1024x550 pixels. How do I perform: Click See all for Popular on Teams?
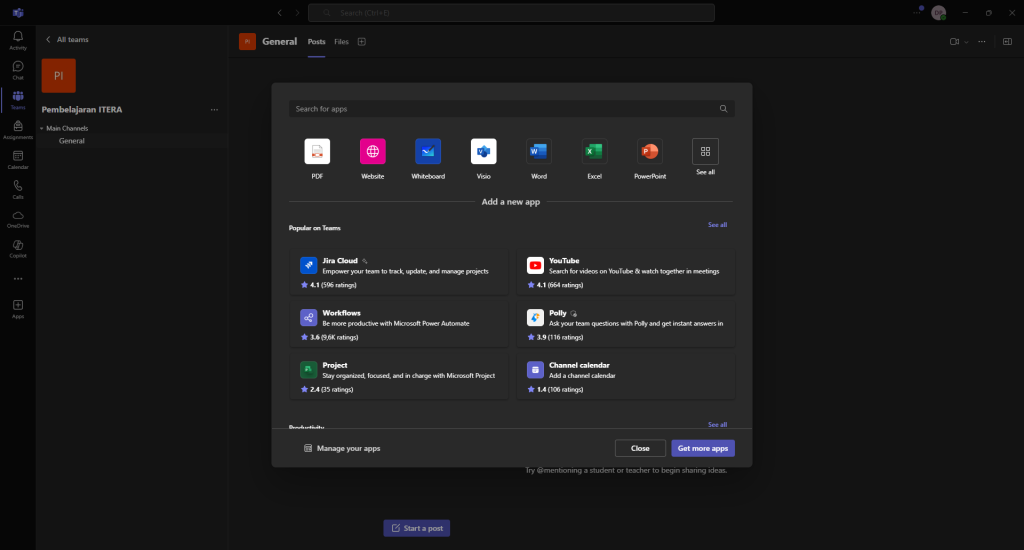(x=717, y=225)
